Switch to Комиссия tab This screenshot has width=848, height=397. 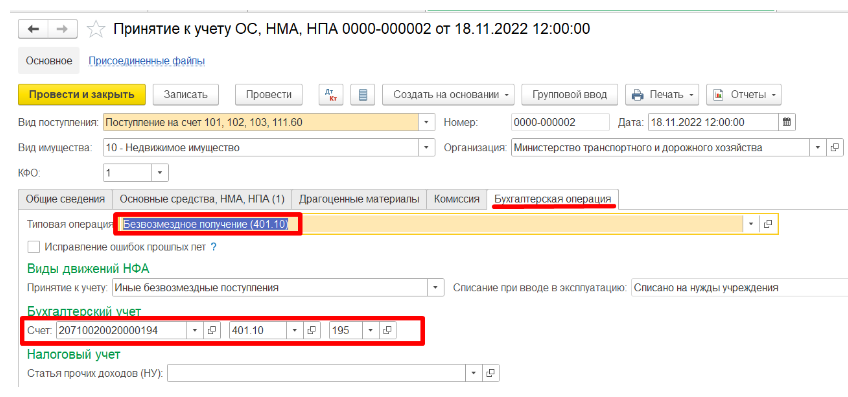(456, 198)
